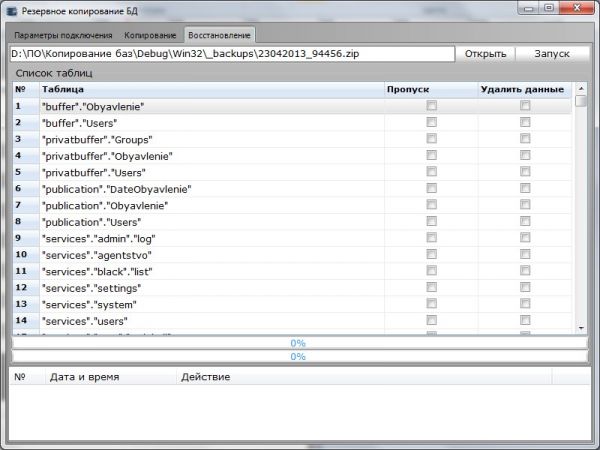This screenshot has height=450, width=600.
Task: Check Удалить данные for "privatbuffer"."Groups"
Action: point(525,139)
